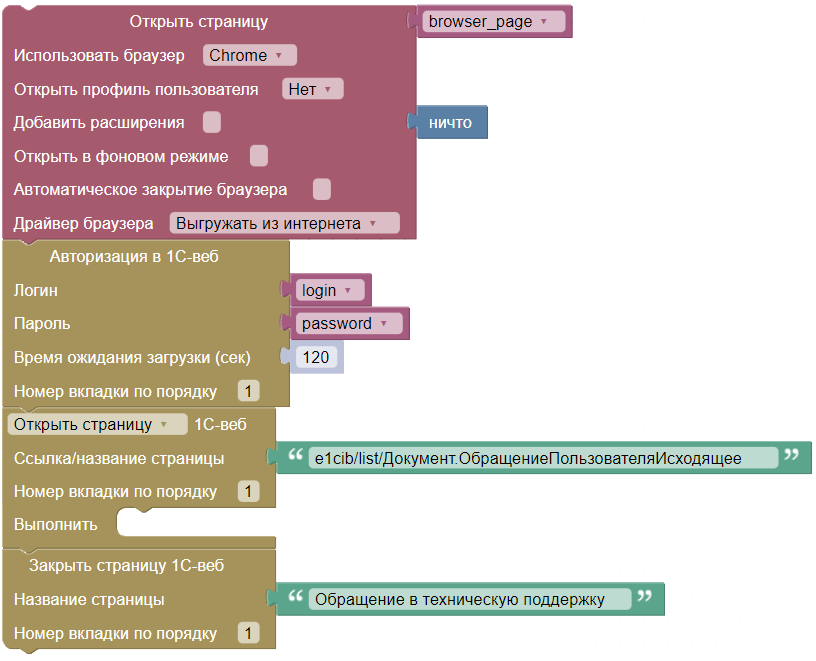Image resolution: width=816 pixels, height=661 pixels.
Task: Open the 'Открыть страницу' action dropdown in 1С-веб block
Action: click(x=97, y=425)
